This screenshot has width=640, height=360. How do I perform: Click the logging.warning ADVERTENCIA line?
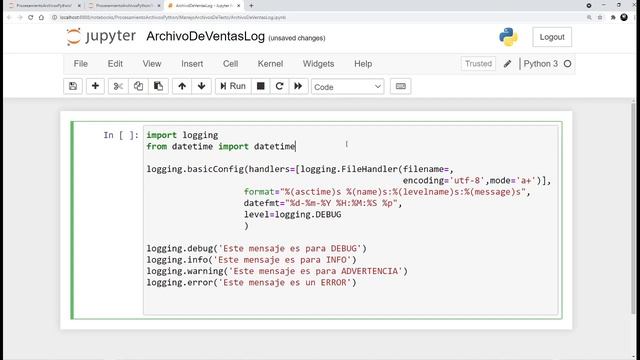coord(277,271)
